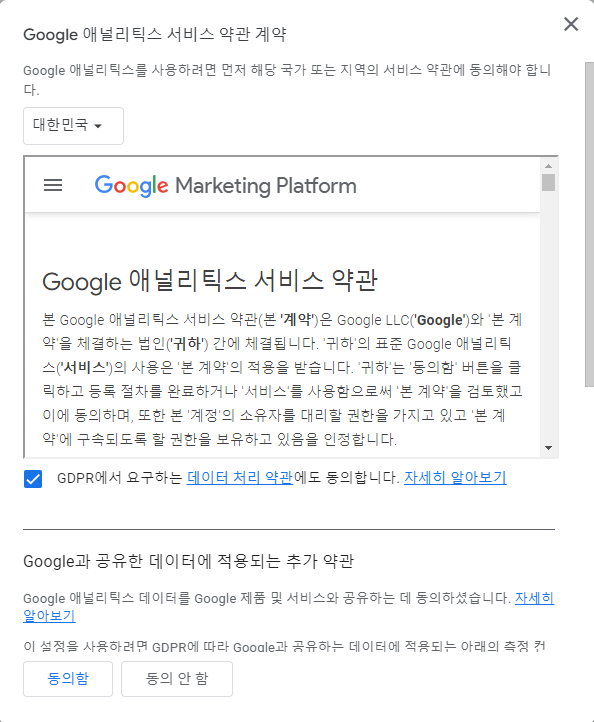This screenshot has height=722, width=594.
Task: Click the terms frame scroll down arrow
Action: [x=548, y=448]
